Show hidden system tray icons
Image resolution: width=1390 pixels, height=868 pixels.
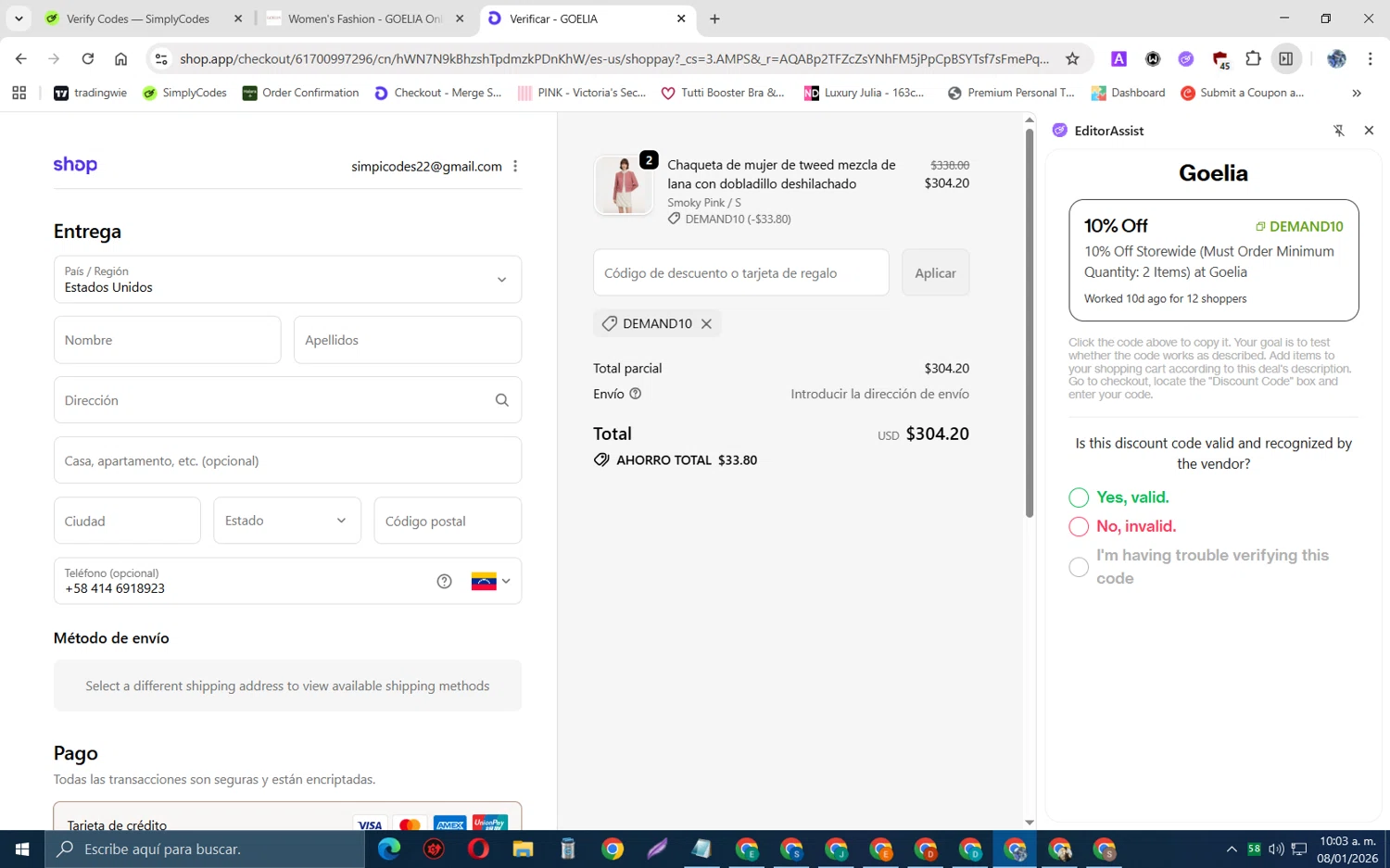tap(1231, 849)
